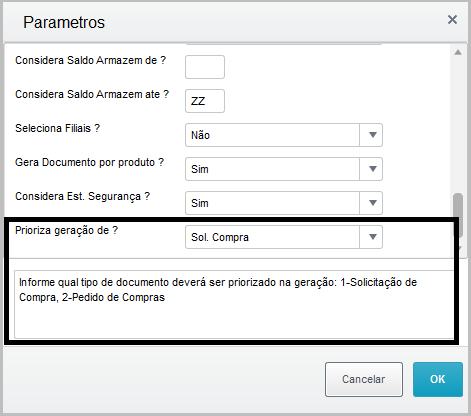This screenshot has width=471, height=416.
Task: Confirm parameters with the OK button
Action: pos(438,379)
